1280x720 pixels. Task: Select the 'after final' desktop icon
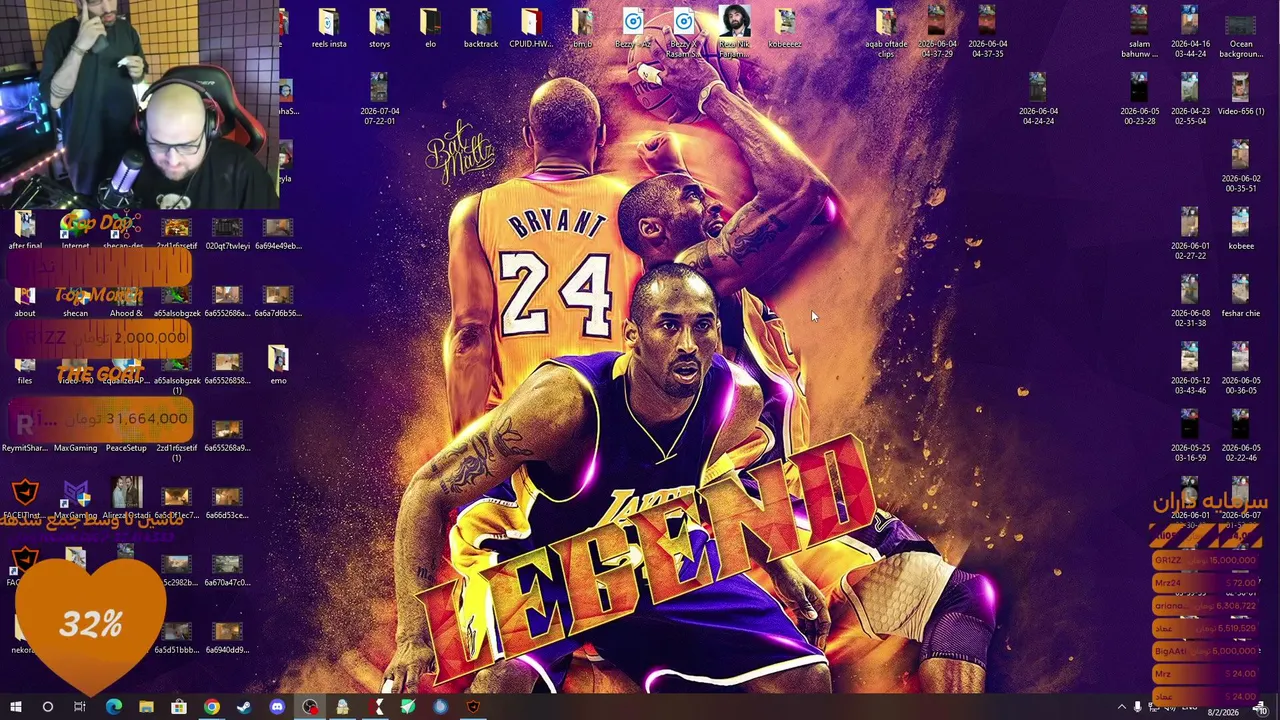coord(25,230)
